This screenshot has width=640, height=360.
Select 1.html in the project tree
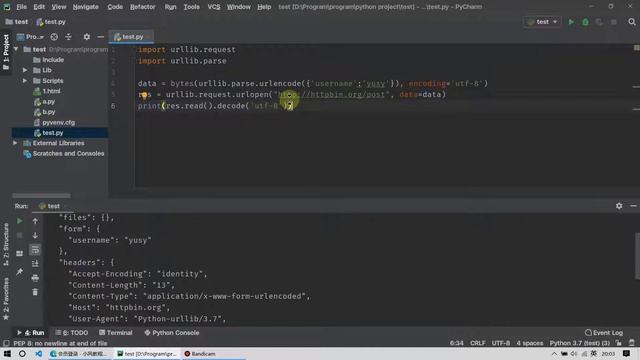(x=51, y=91)
